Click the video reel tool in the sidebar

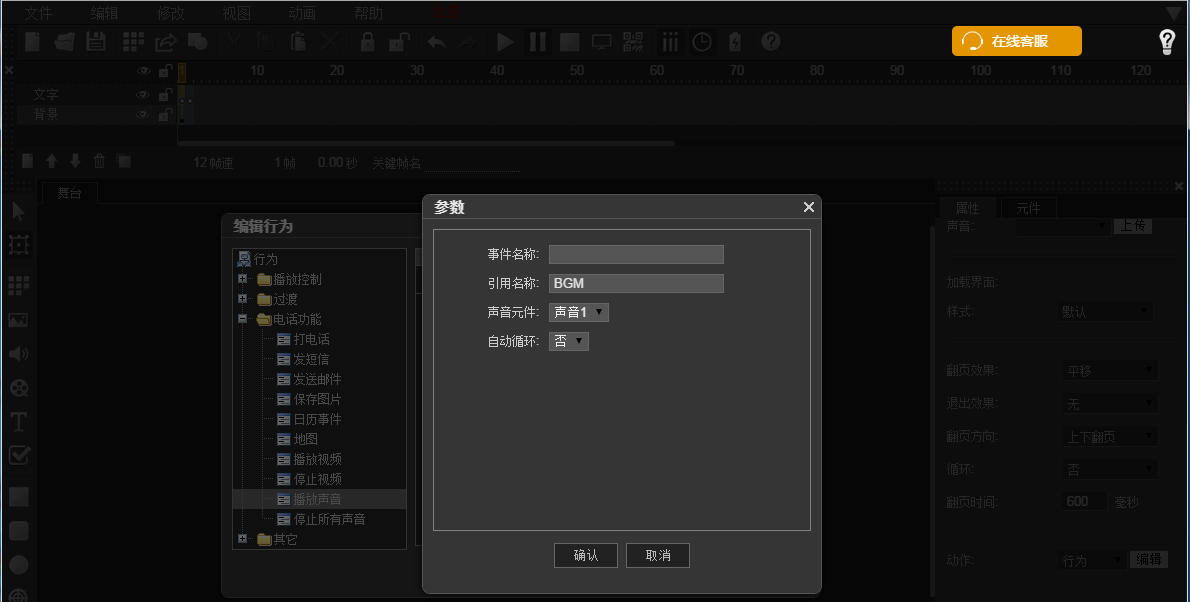[x=17, y=388]
